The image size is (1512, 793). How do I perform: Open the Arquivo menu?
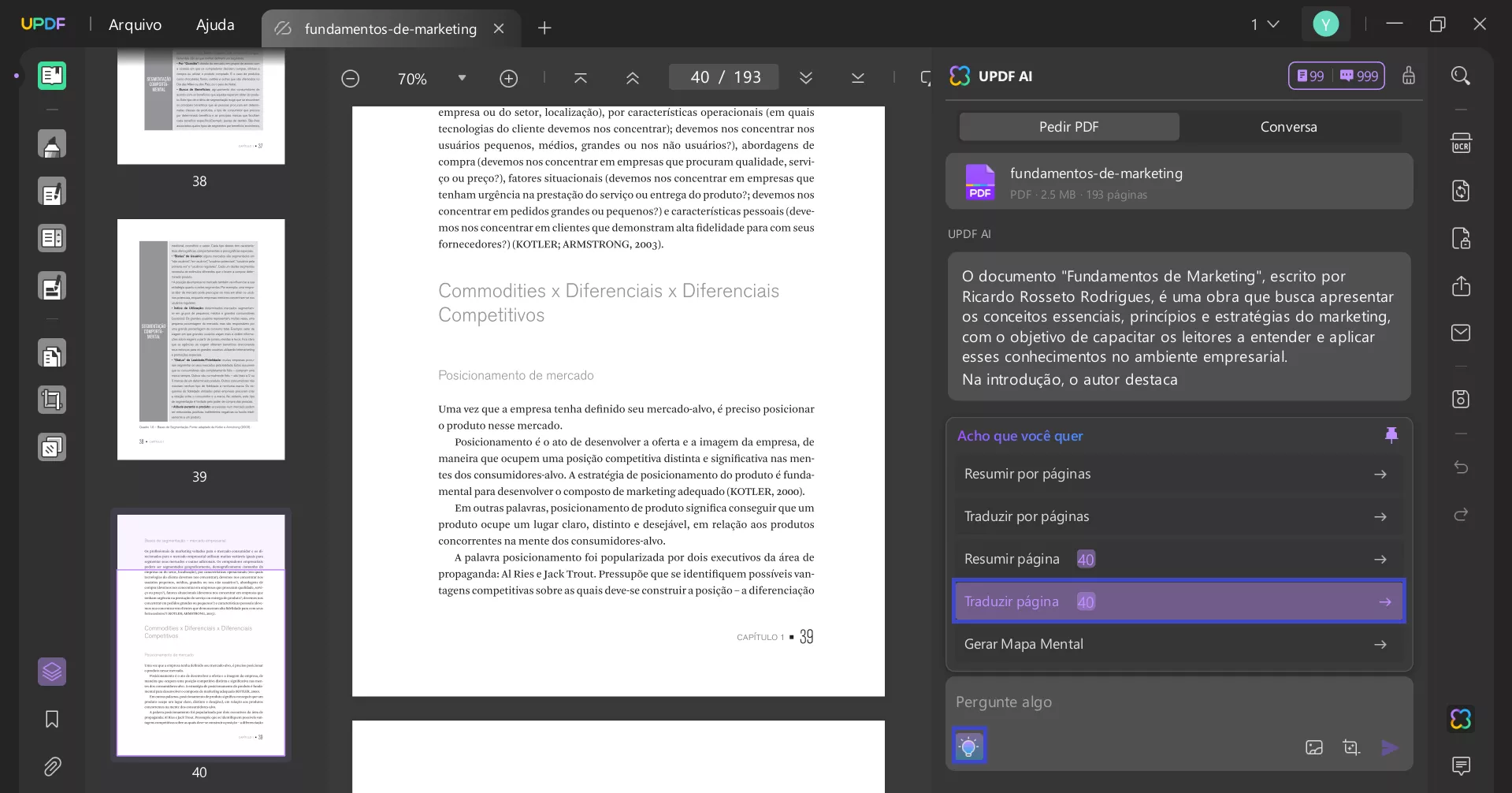coord(135,24)
